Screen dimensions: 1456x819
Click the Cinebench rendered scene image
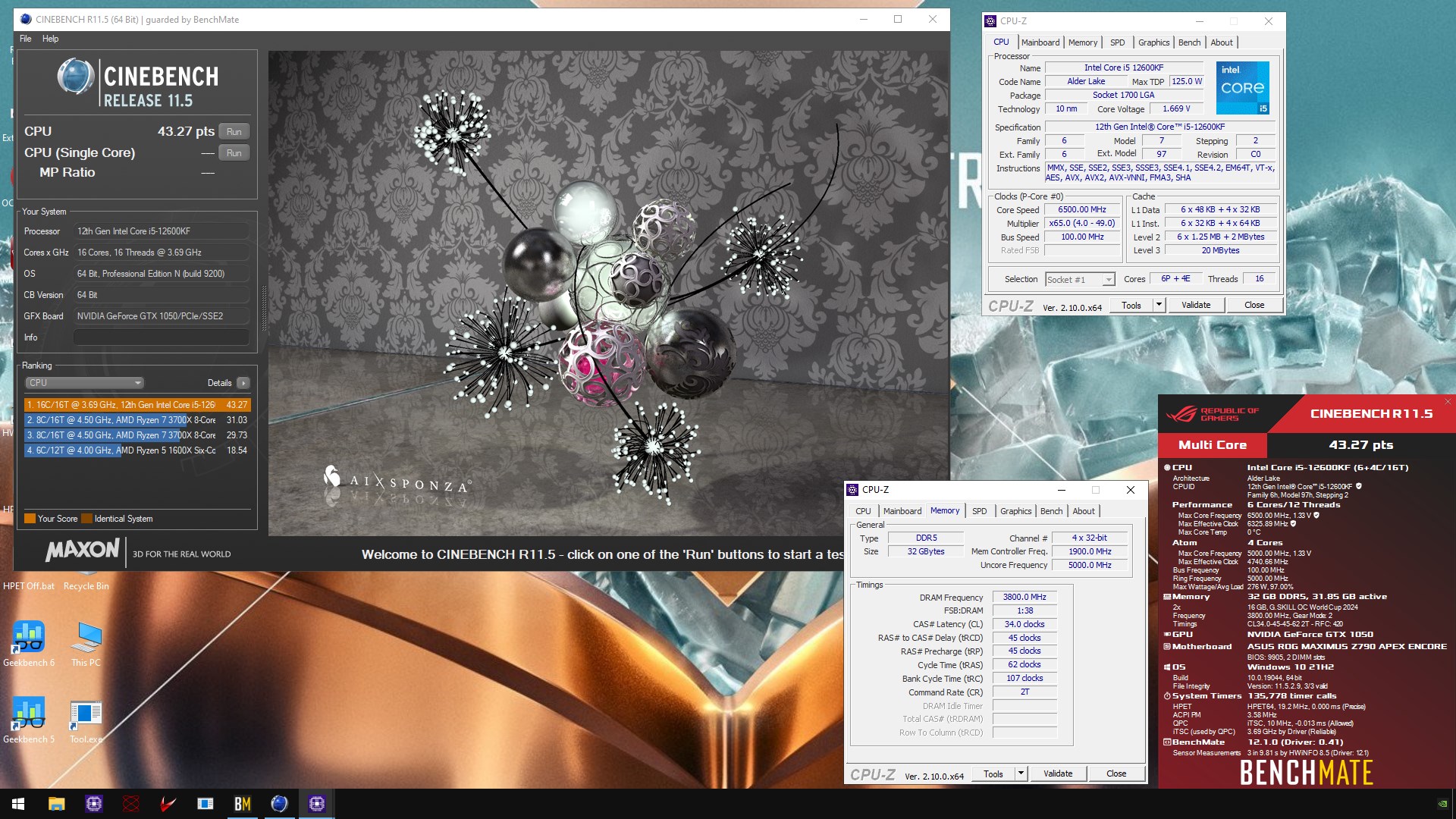pyautogui.click(x=609, y=293)
